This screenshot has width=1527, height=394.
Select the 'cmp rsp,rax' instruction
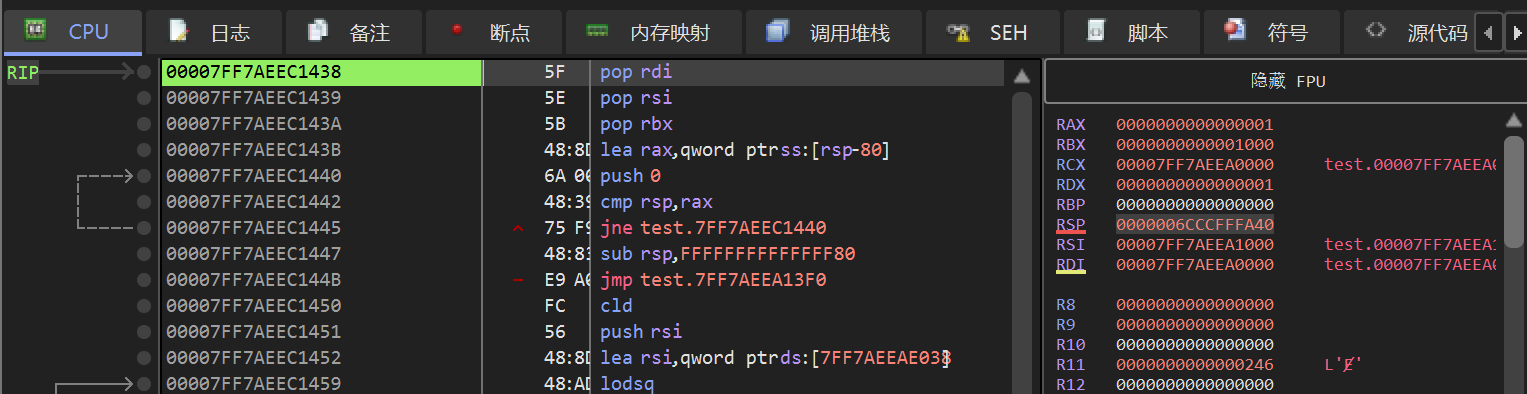pyautogui.click(x=656, y=202)
